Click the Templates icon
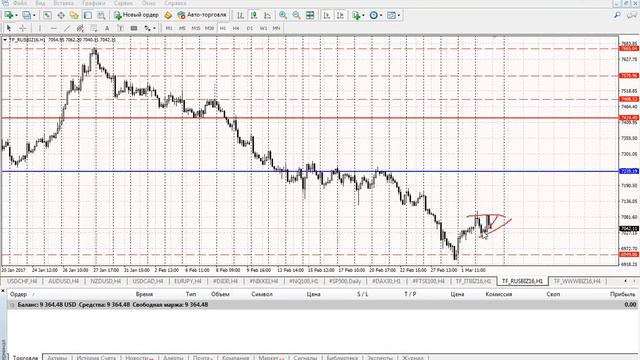640x360 pixels. [391, 16]
